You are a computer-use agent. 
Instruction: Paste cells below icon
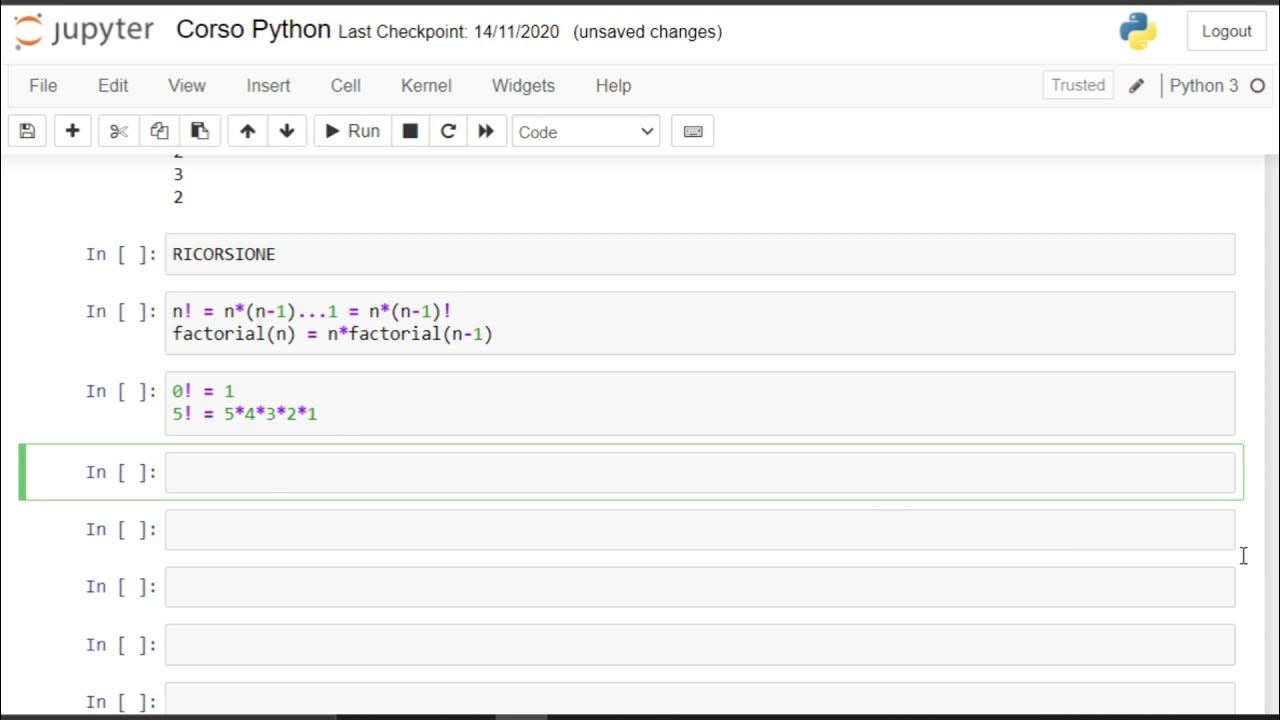point(199,131)
